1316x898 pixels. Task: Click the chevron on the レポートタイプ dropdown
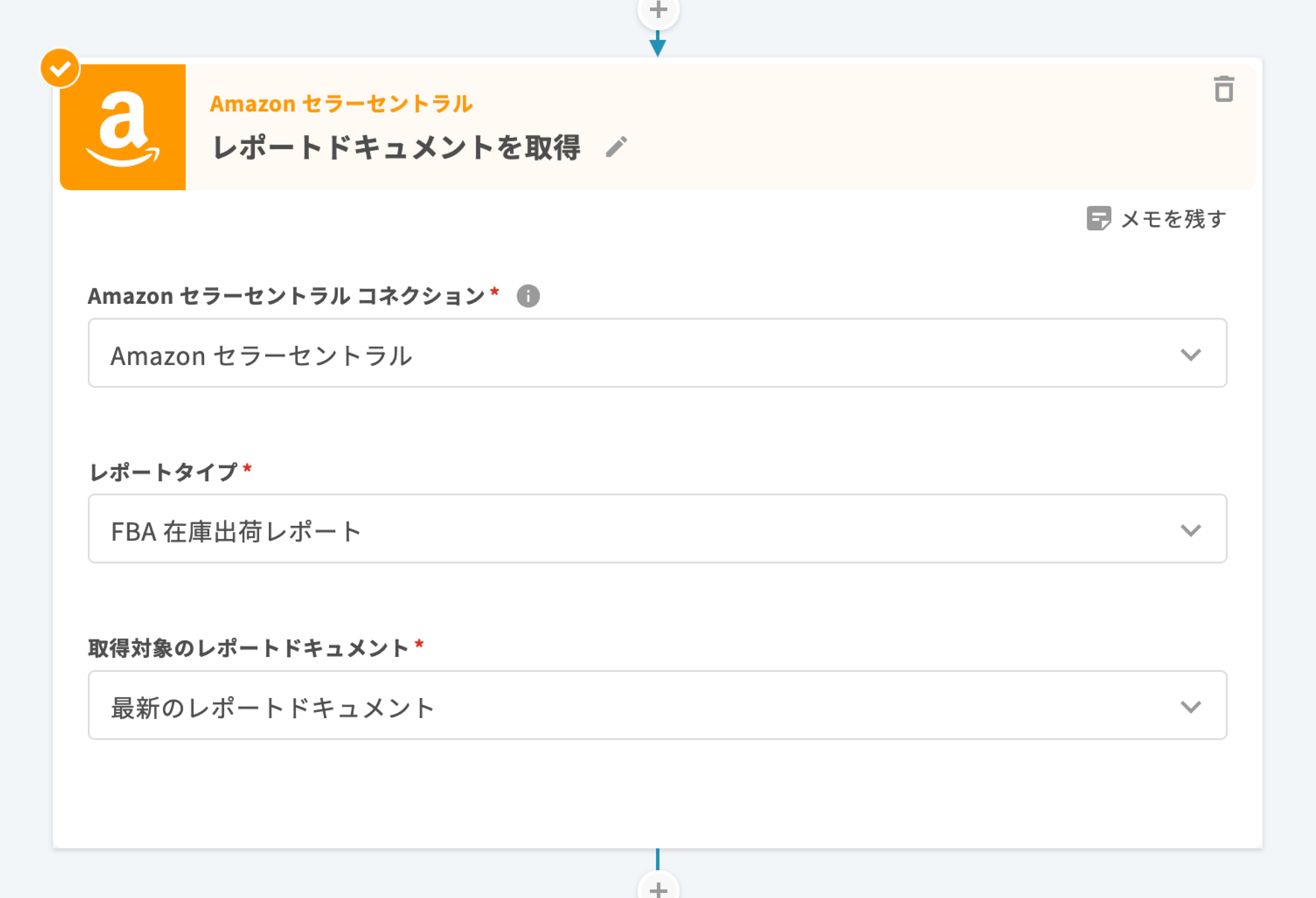(1190, 530)
